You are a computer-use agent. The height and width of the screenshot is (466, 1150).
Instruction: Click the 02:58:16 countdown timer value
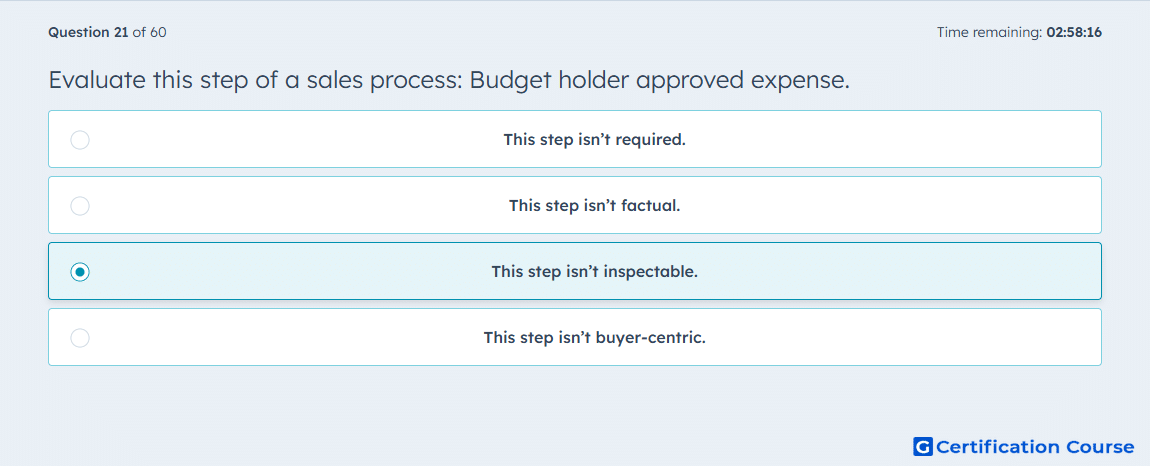pyautogui.click(x=1074, y=32)
